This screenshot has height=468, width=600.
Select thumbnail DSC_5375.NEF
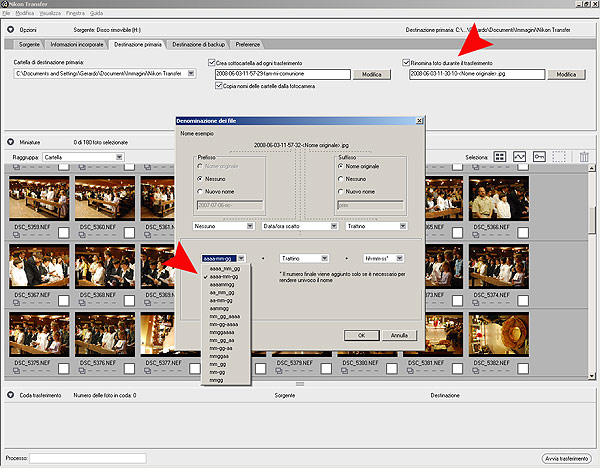[x=39, y=334]
